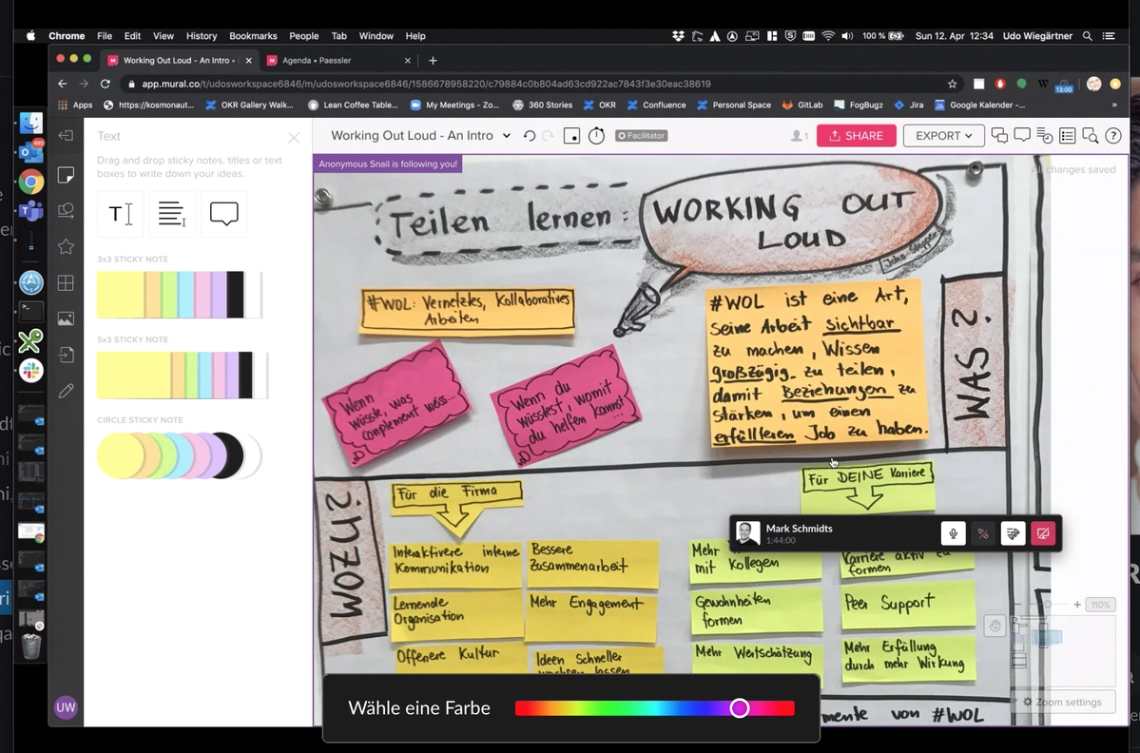Close the Text panel
Screen dimensions: 1140x753
click(294, 137)
